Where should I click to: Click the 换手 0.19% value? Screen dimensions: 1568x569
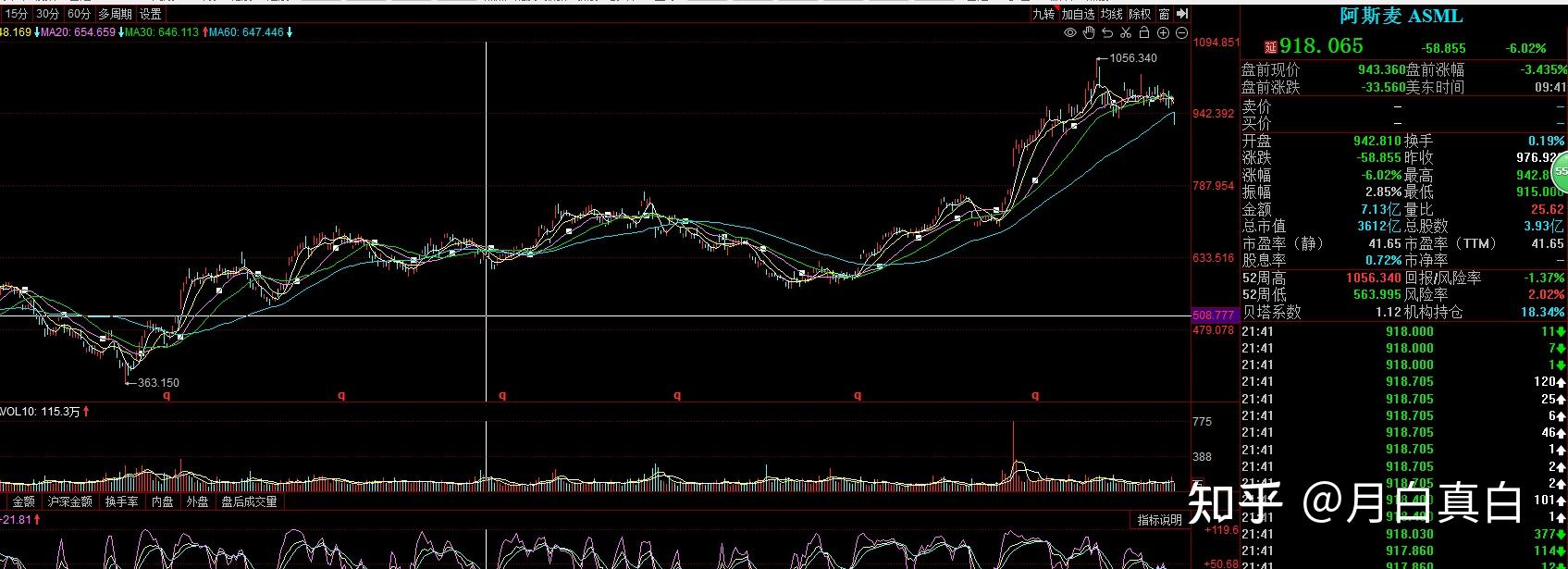[x=1546, y=141]
